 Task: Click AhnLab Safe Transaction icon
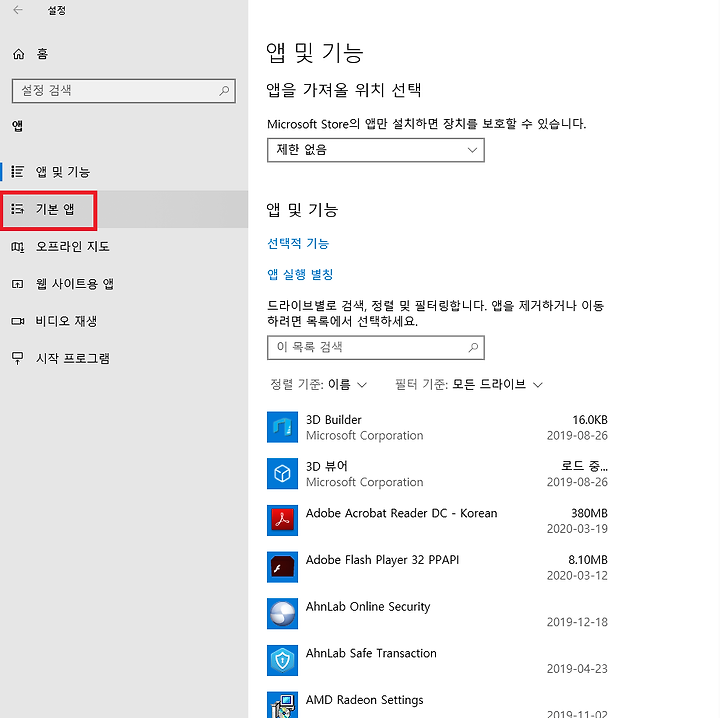(x=282, y=661)
